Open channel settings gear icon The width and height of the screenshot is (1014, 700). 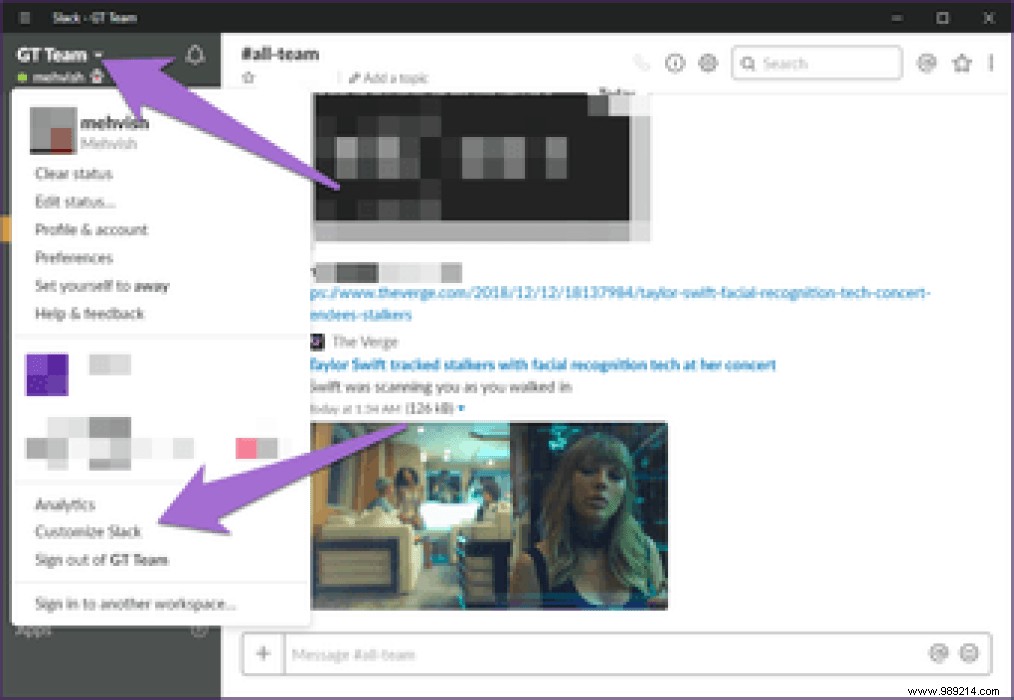(x=708, y=62)
